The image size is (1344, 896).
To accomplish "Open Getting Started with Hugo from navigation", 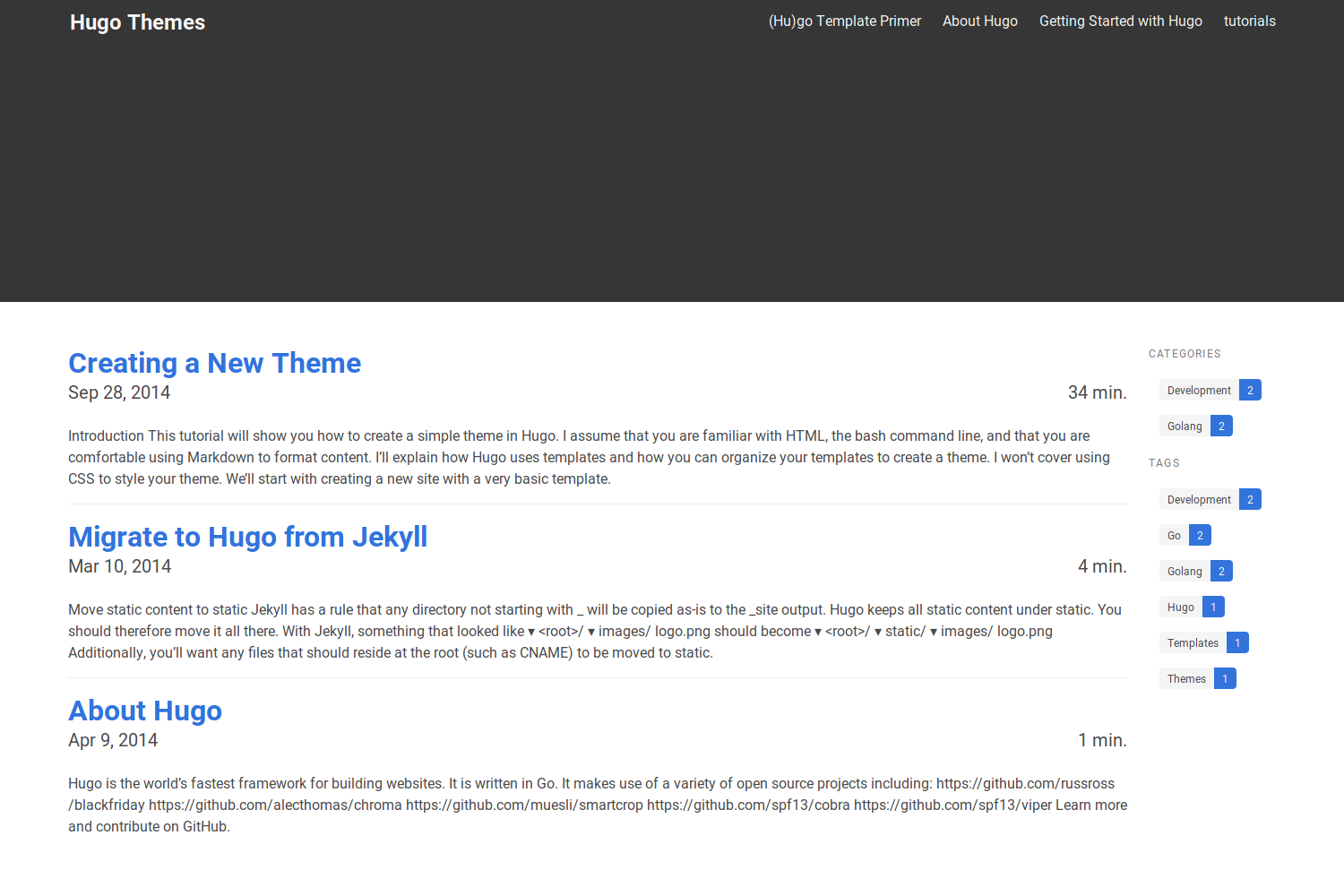I will coord(1120,21).
